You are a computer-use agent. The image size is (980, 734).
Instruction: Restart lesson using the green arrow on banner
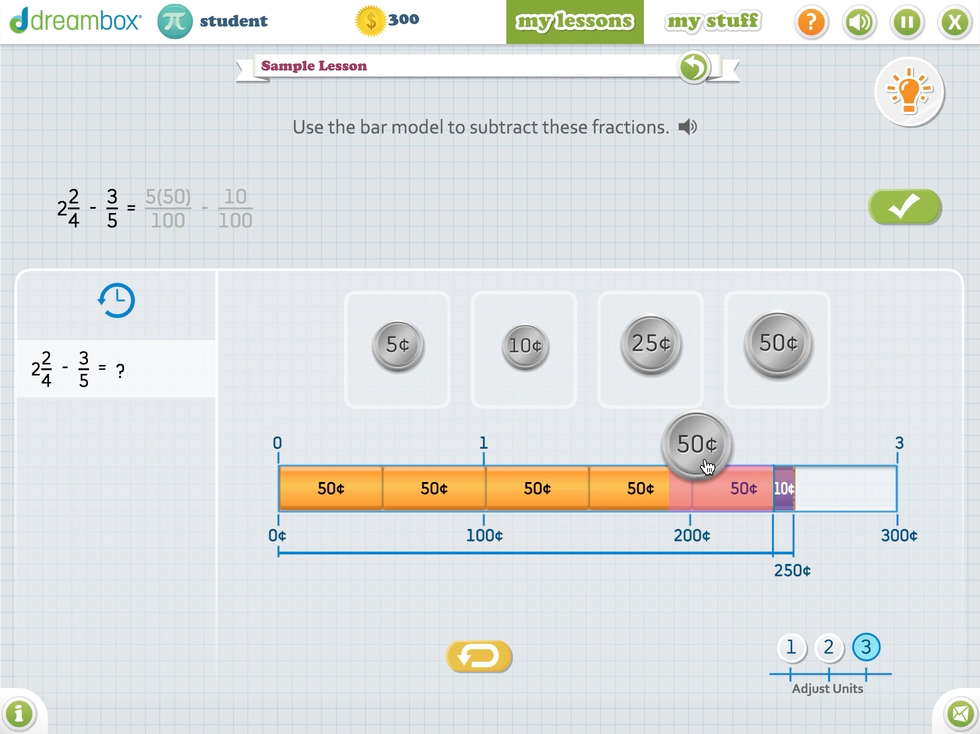(694, 67)
